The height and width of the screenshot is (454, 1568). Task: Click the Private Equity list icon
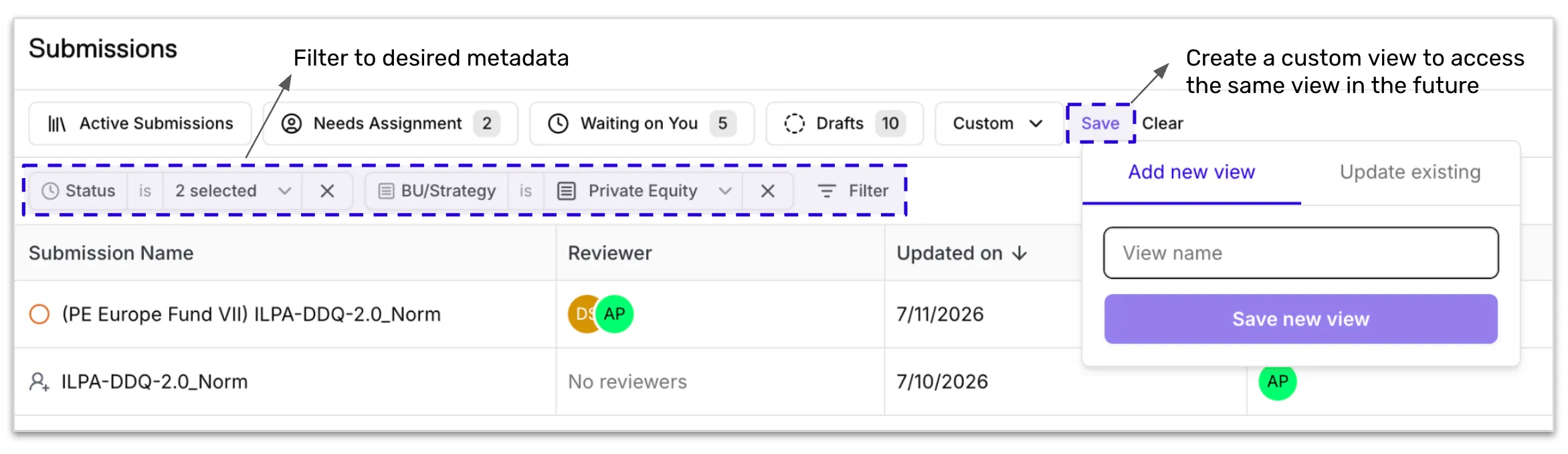(x=567, y=192)
